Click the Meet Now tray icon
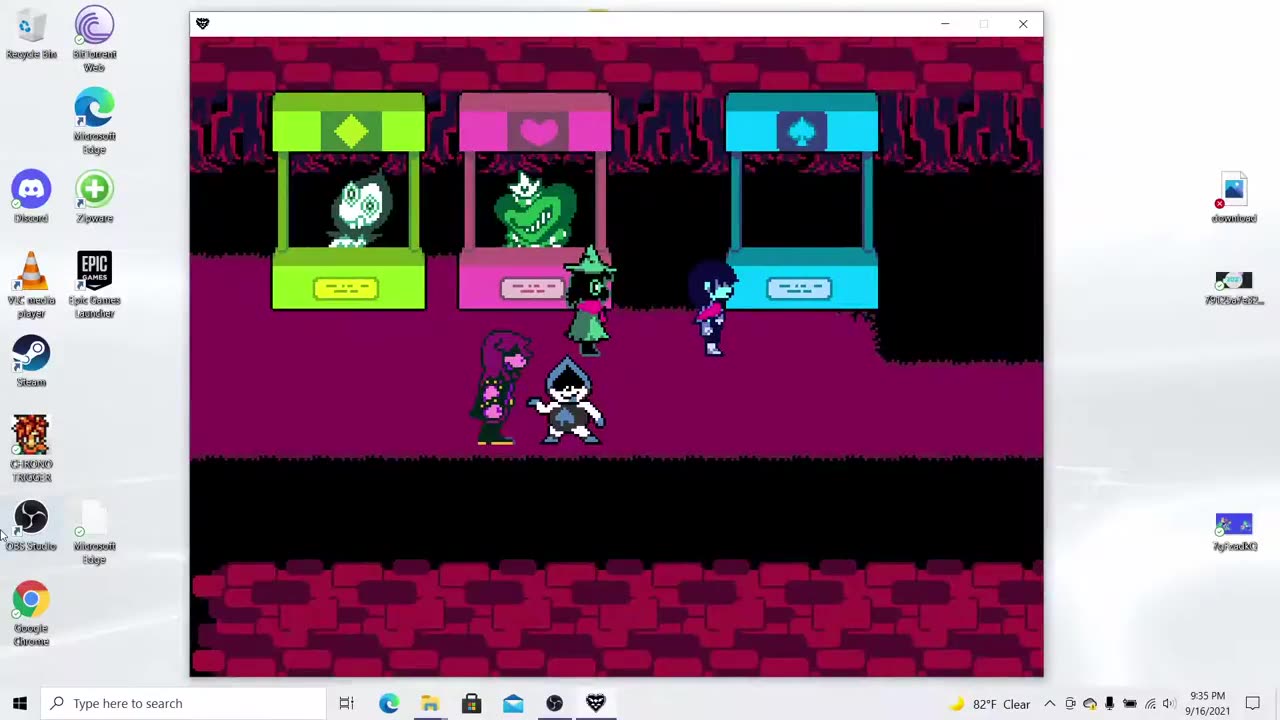The width and height of the screenshot is (1280, 720). coord(1070,704)
